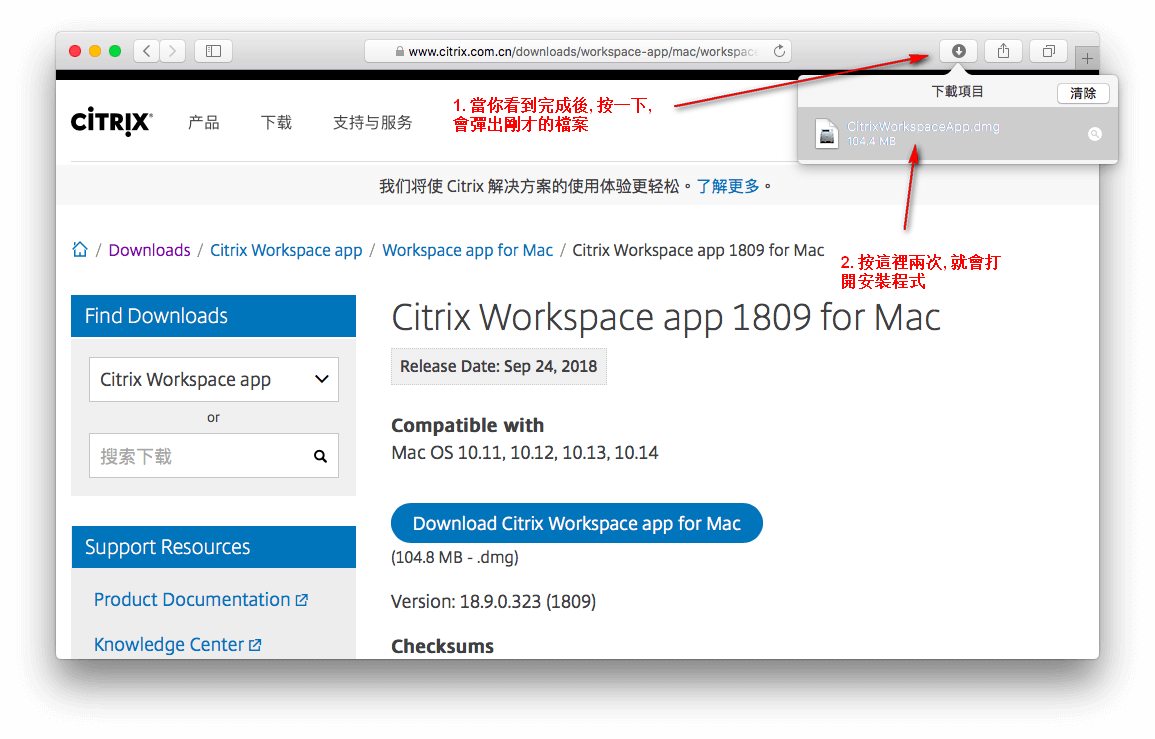Click the Support Resources header
1155x739 pixels.
(x=214, y=547)
